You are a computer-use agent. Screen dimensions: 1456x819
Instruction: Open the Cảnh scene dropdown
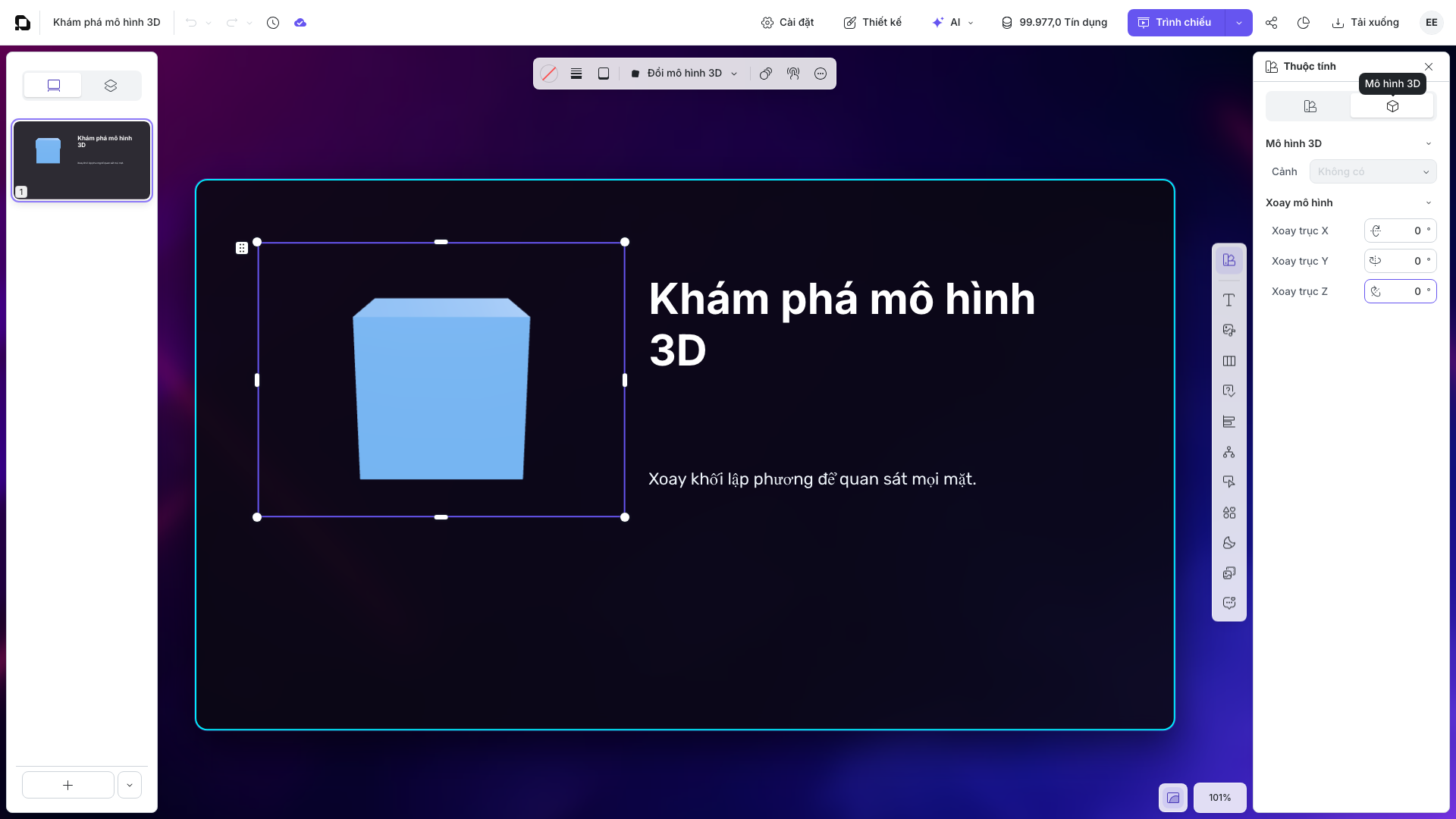point(1373,171)
